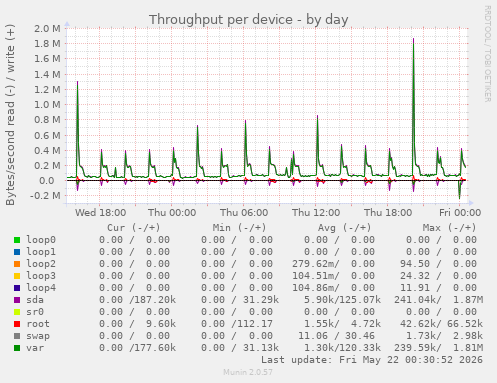Click the 'Thu 06:00' x-axis label

(x=244, y=213)
